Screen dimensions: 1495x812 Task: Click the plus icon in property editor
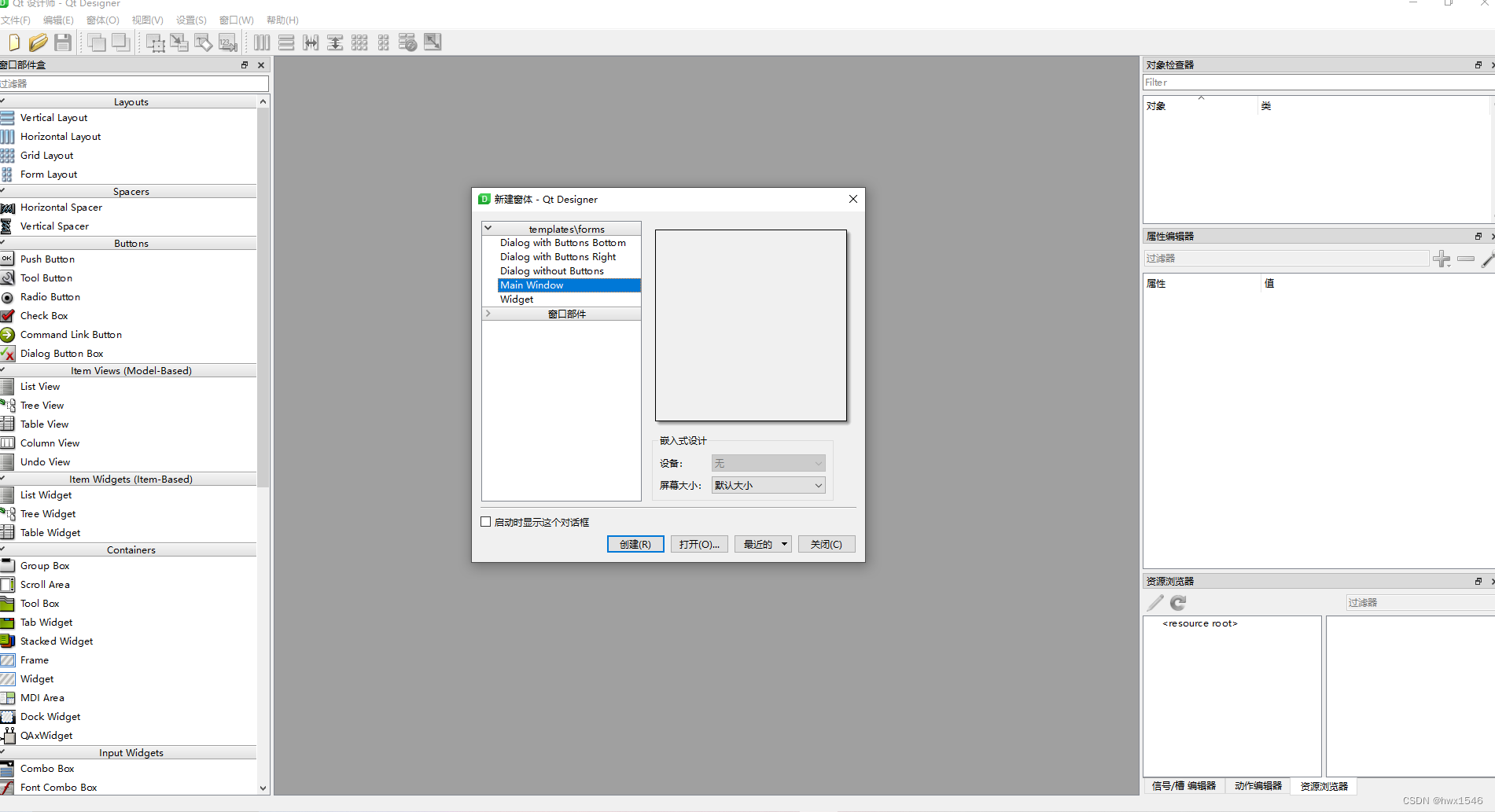coord(1442,259)
